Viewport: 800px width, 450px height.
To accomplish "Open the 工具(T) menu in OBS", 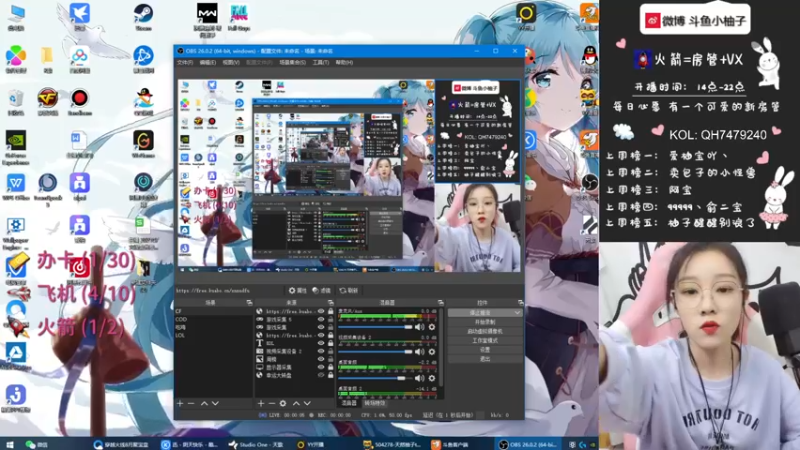I will [x=321, y=62].
